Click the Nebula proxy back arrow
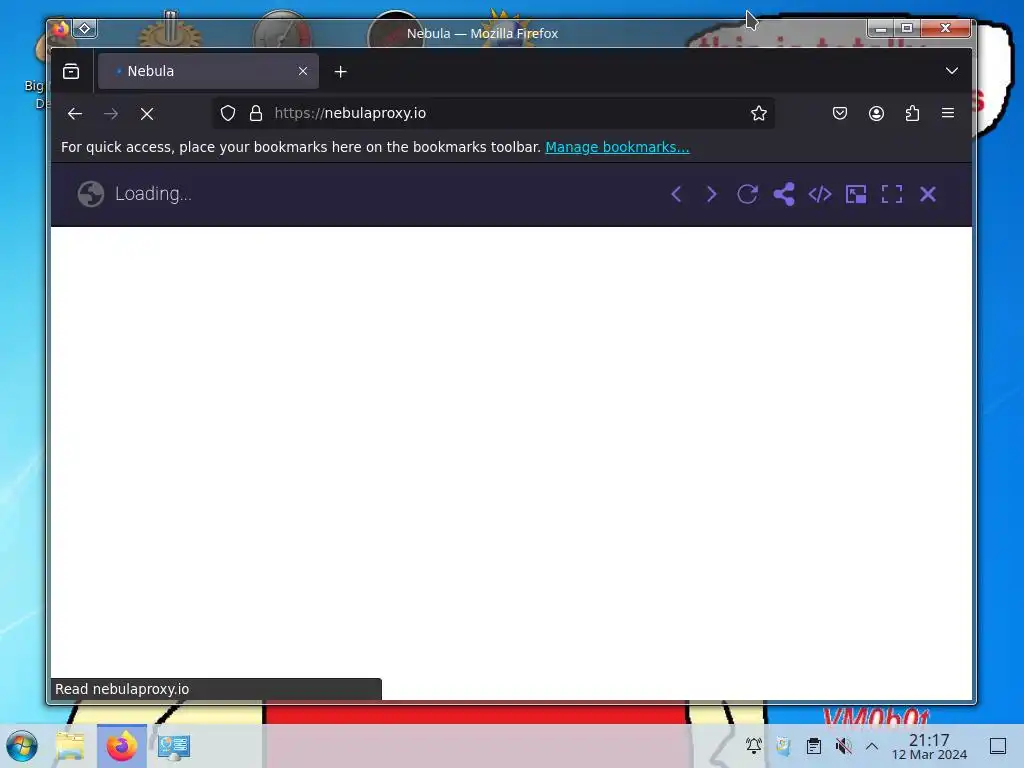 tap(676, 194)
